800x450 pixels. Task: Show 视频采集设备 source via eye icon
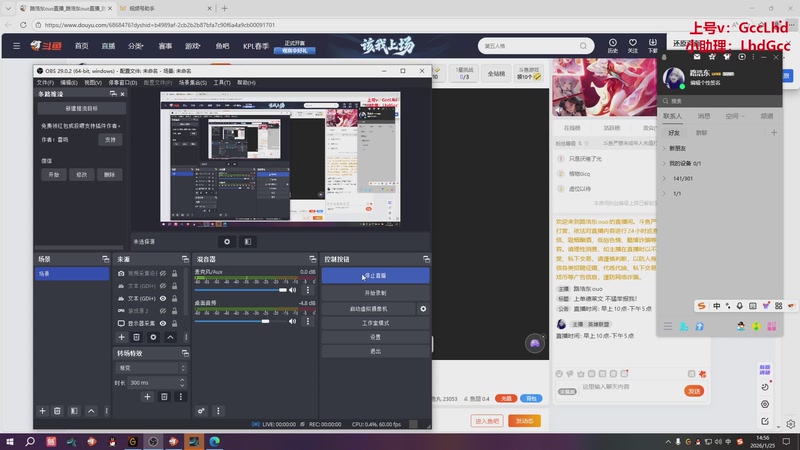(x=163, y=273)
